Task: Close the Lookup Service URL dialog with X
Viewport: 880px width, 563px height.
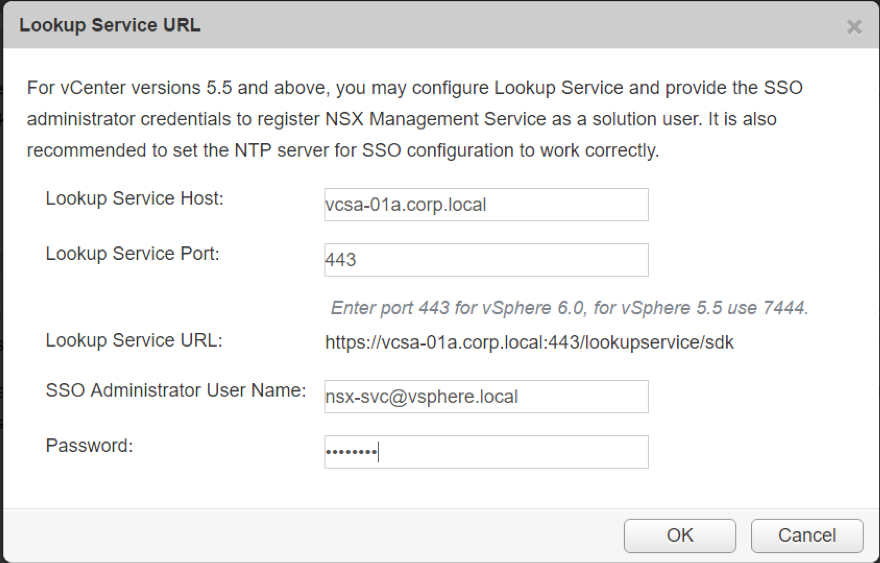Action: (854, 27)
